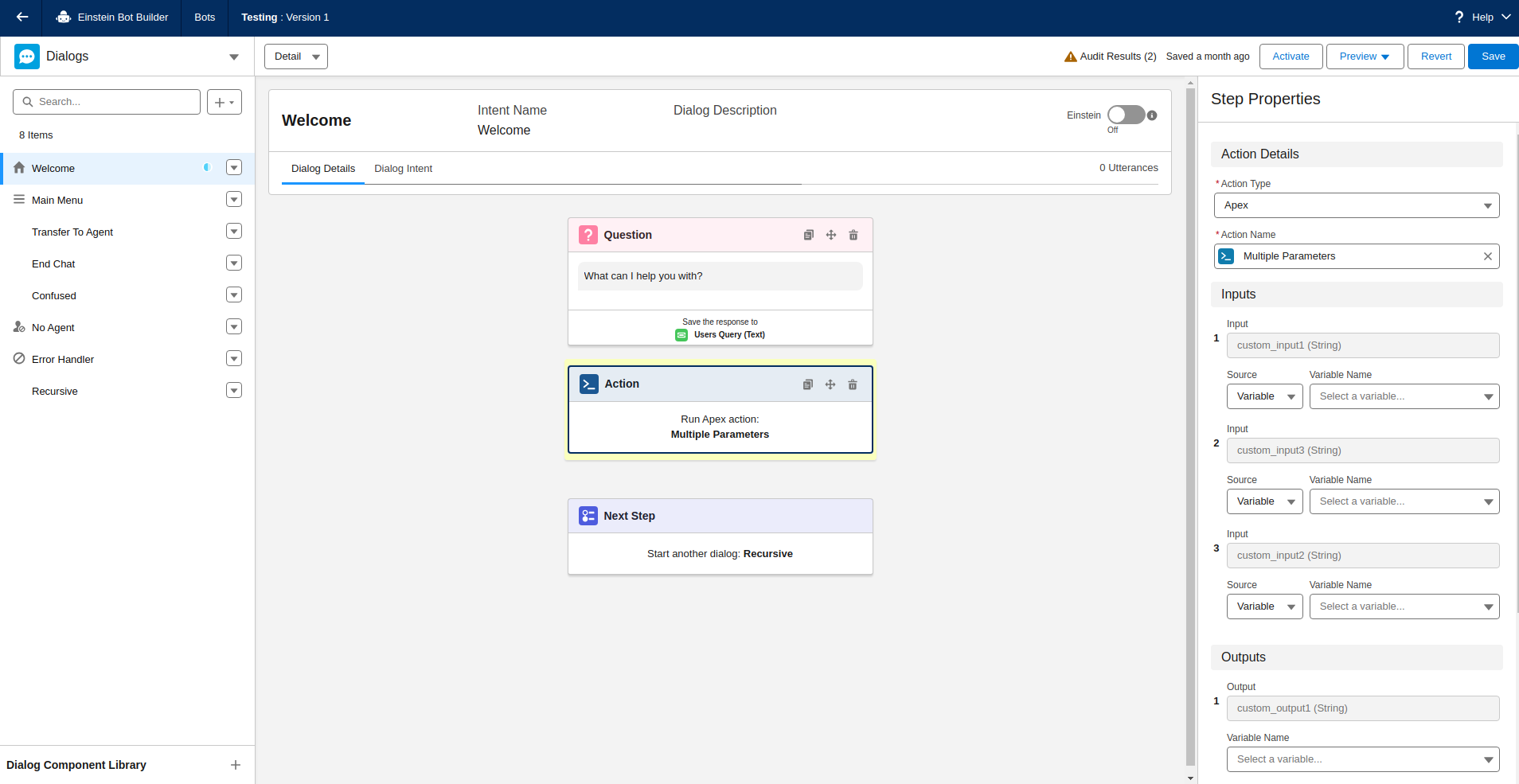This screenshot has height=784, width=1519.
Task: Duplicate the Question step
Action: (809, 235)
